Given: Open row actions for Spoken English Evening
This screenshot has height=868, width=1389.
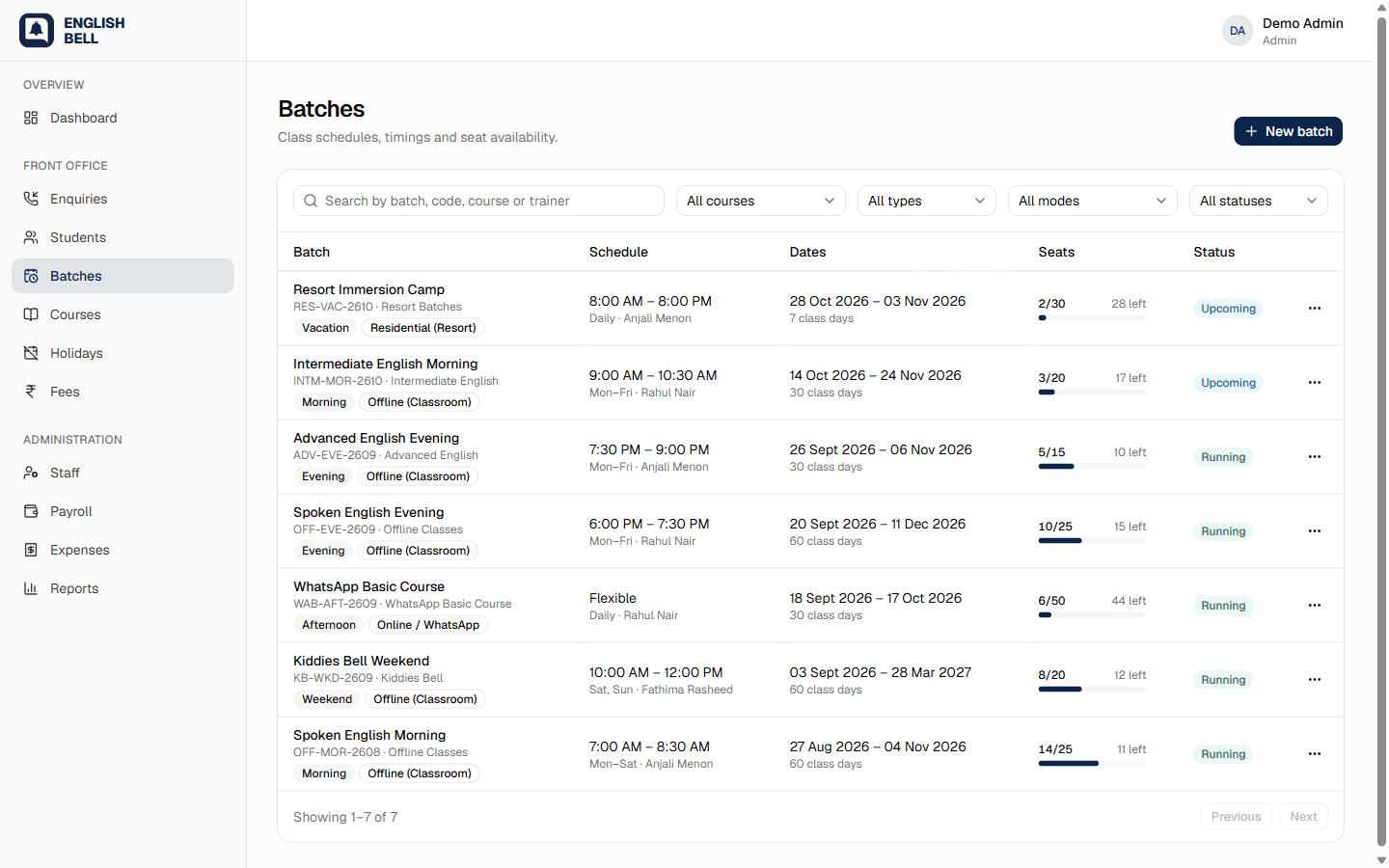Looking at the screenshot, I should click(1315, 531).
